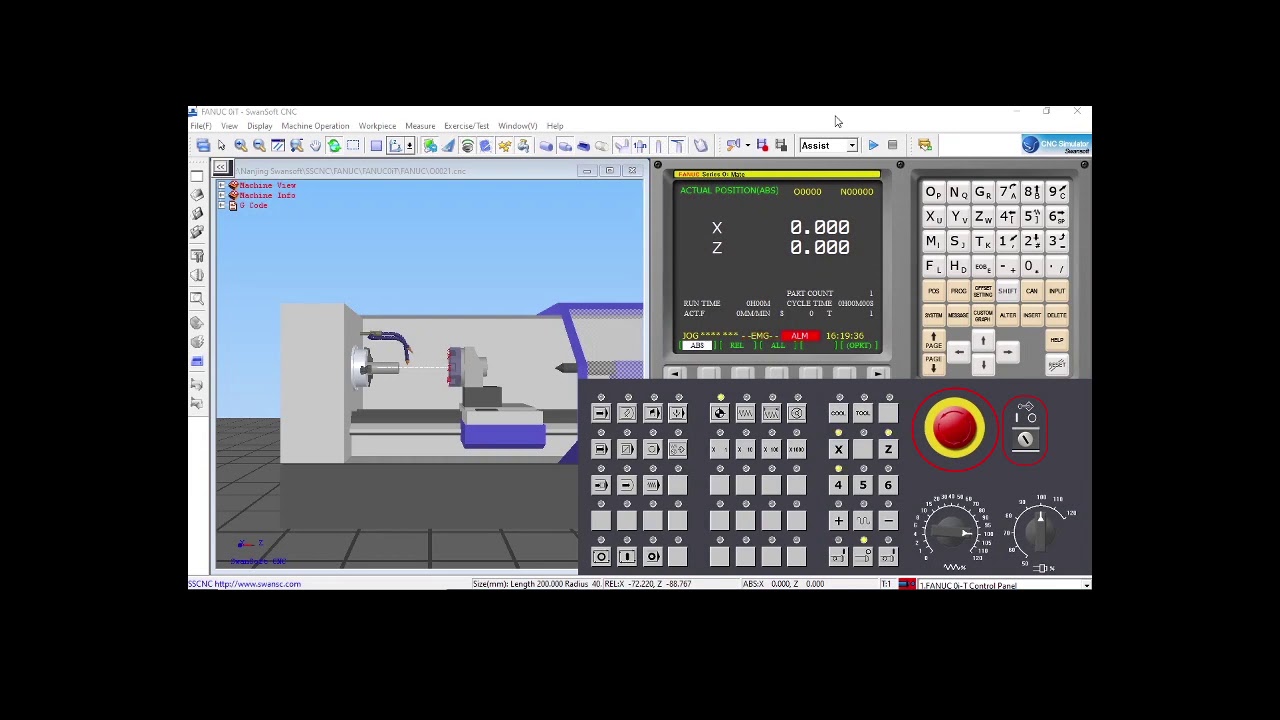Click the INSERT edit key

(x=1032, y=315)
